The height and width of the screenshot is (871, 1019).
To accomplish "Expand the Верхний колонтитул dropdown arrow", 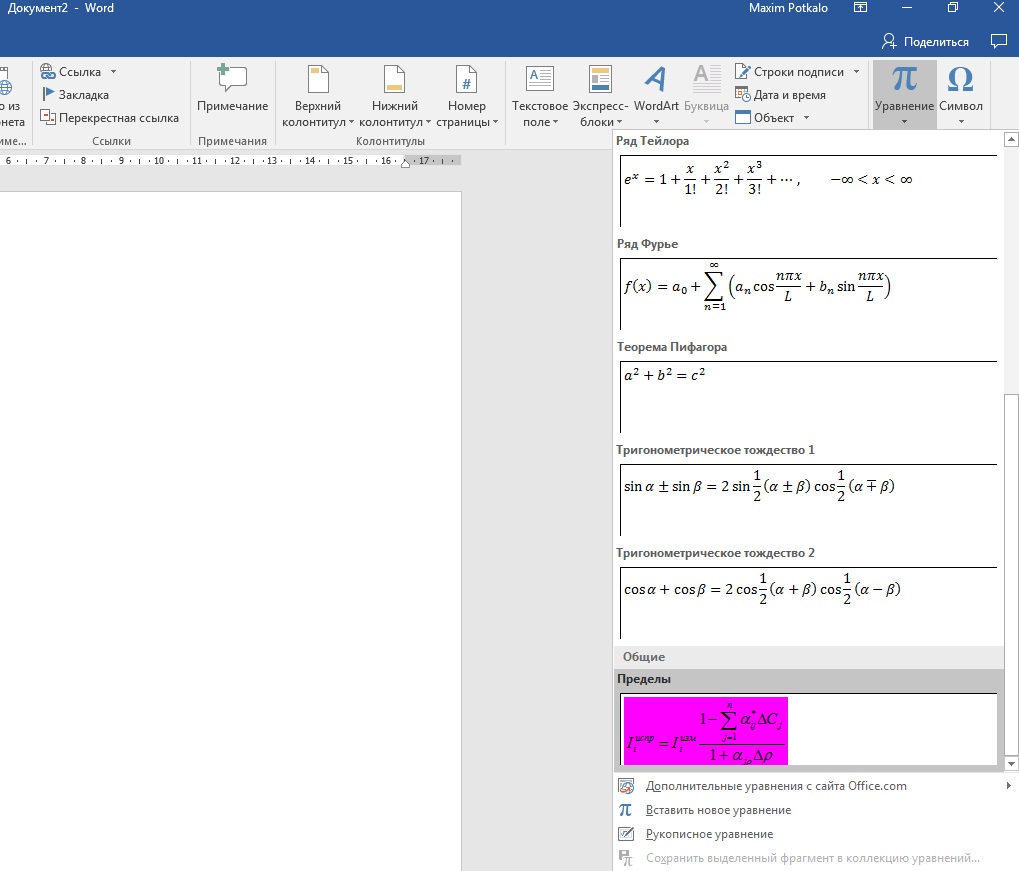I will point(351,122).
